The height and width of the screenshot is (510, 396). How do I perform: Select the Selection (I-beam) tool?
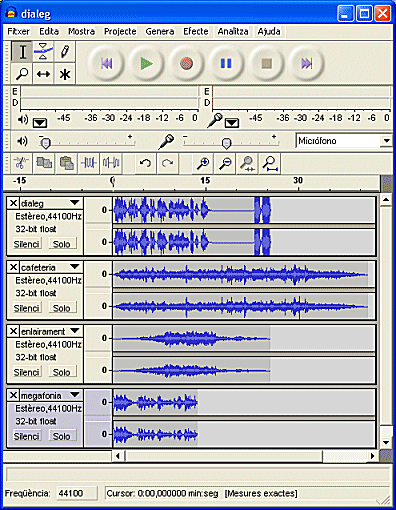point(22,52)
